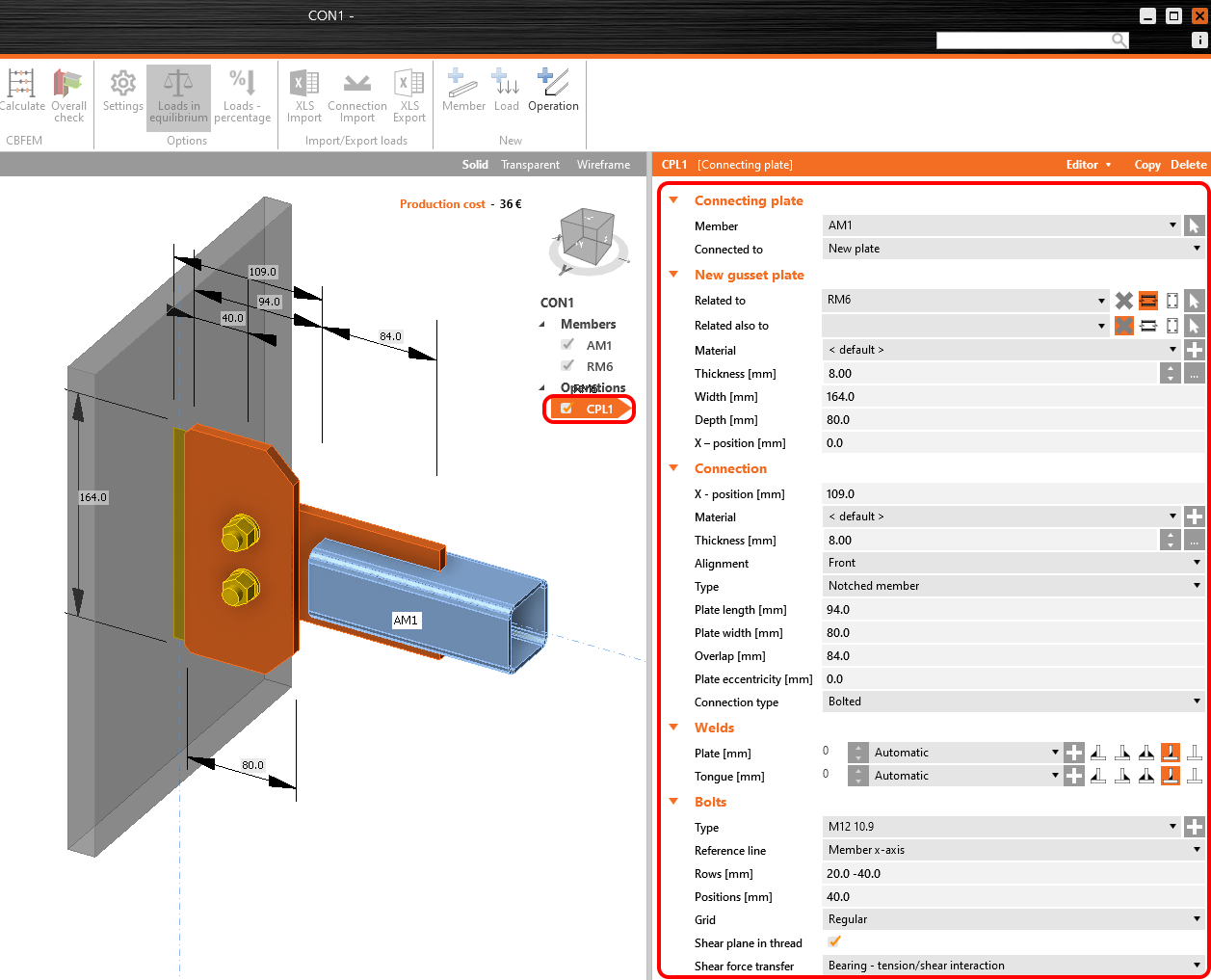
Task: Collapse the Welds section
Action: 673,728
